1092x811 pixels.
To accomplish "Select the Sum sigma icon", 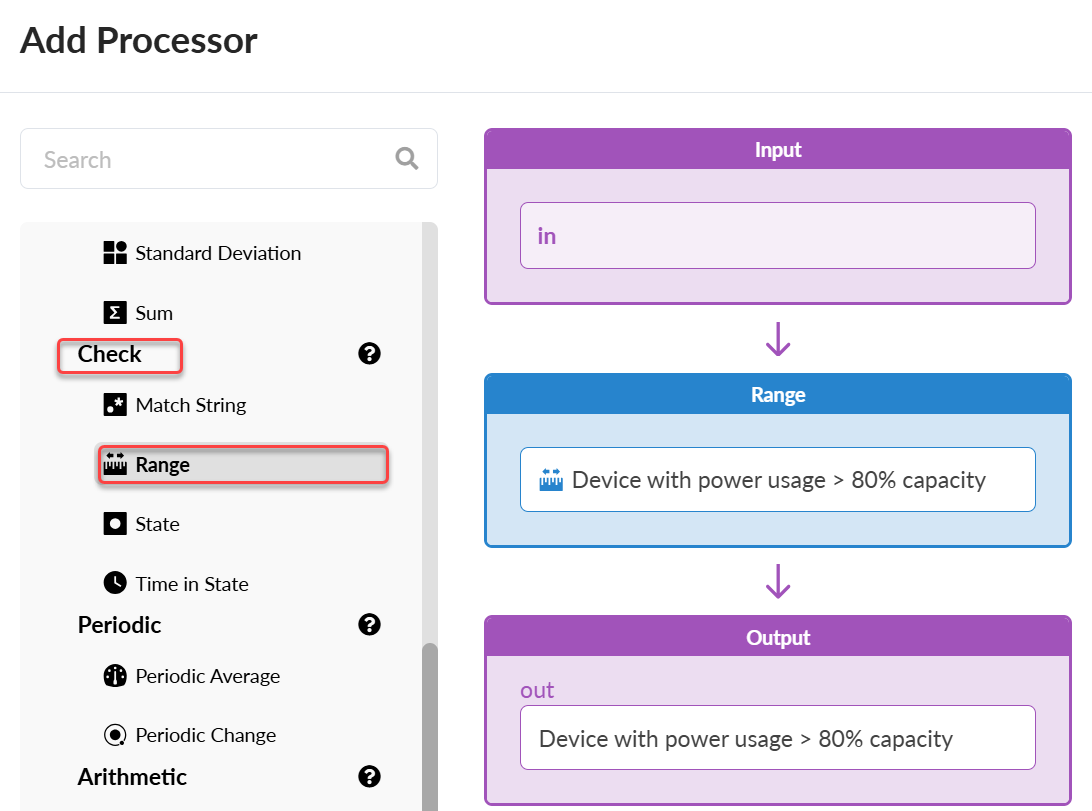I will click(x=115, y=313).
